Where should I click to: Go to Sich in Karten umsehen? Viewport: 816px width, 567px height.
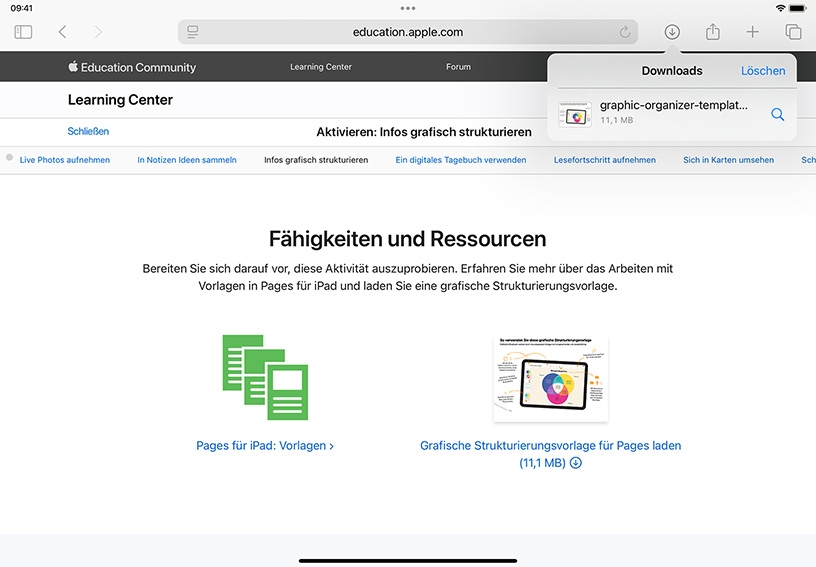pyautogui.click(x=729, y=160)
